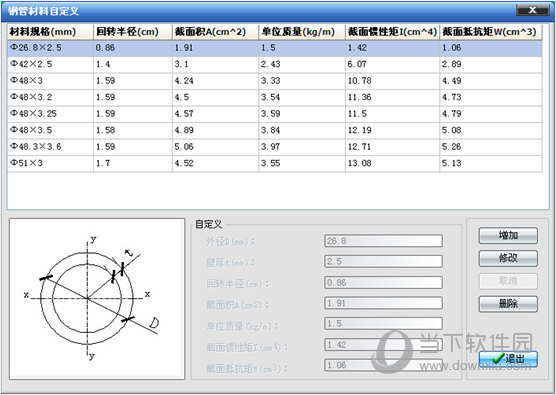Screen dimensions: 556x395
Task: Click the pipe cross-section diagram
Action: 97,299
